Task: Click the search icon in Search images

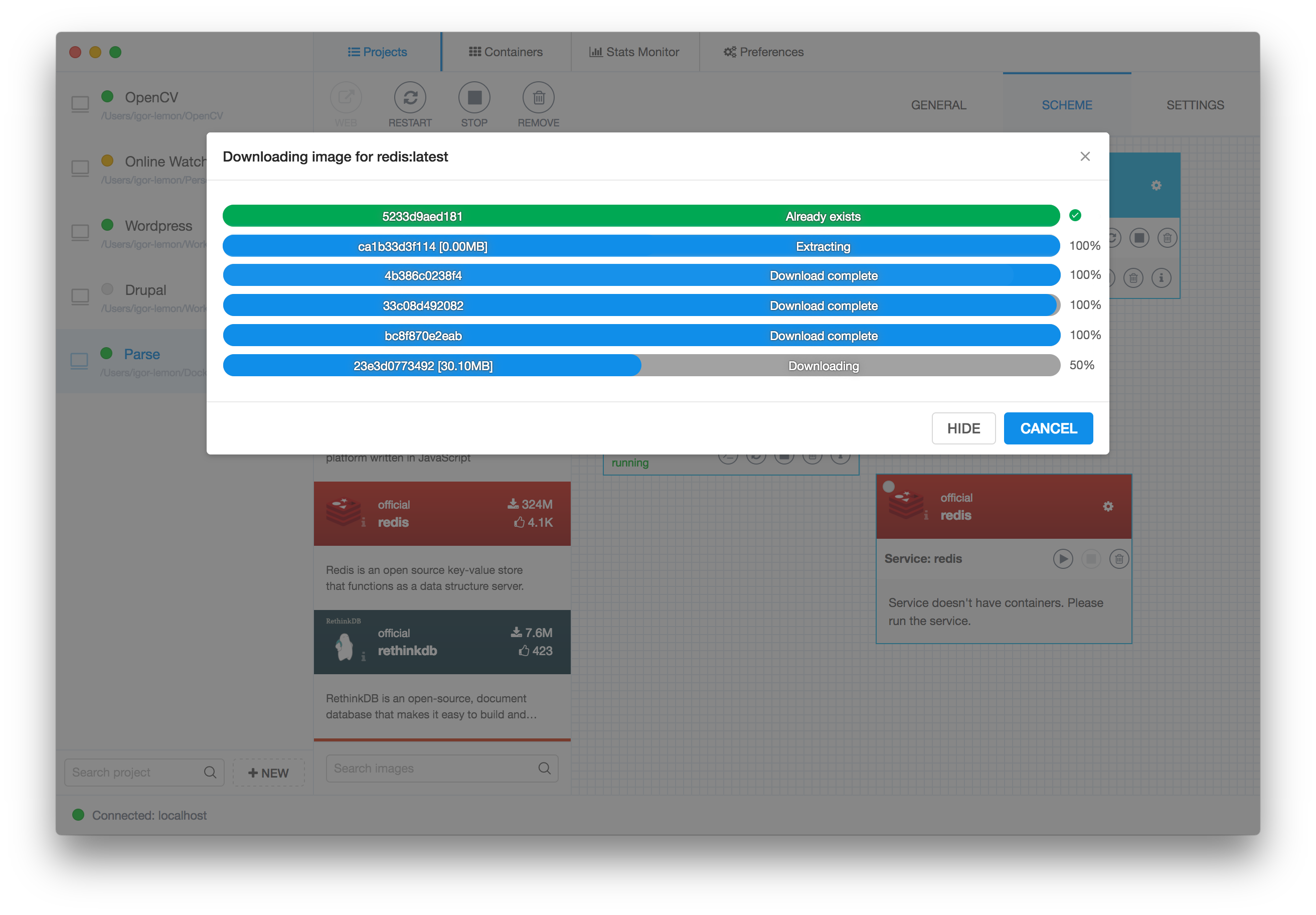Action: click(x=544, y=769)
